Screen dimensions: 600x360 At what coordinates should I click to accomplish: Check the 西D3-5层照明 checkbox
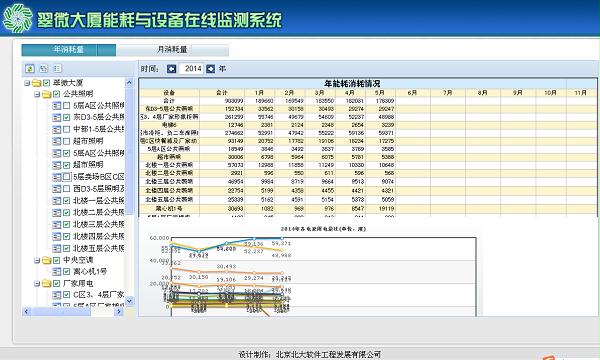coord(67,189)
